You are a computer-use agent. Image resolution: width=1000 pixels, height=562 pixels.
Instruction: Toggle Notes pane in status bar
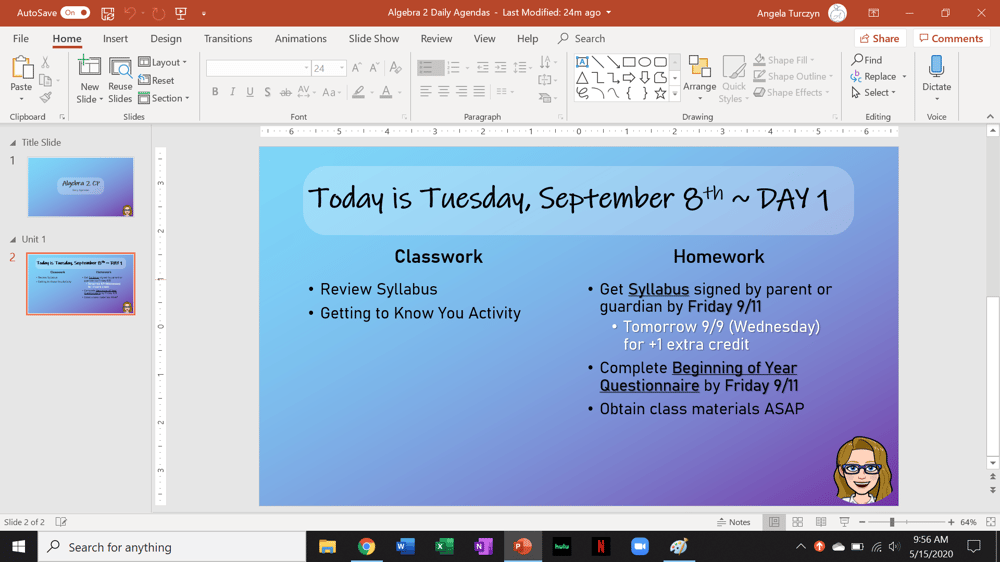pyautogui.click(x=733, y=522)
